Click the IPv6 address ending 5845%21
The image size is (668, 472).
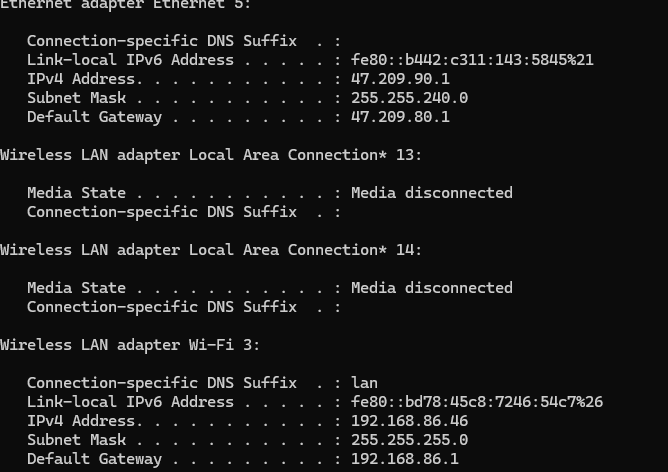(x=472, y=60)
